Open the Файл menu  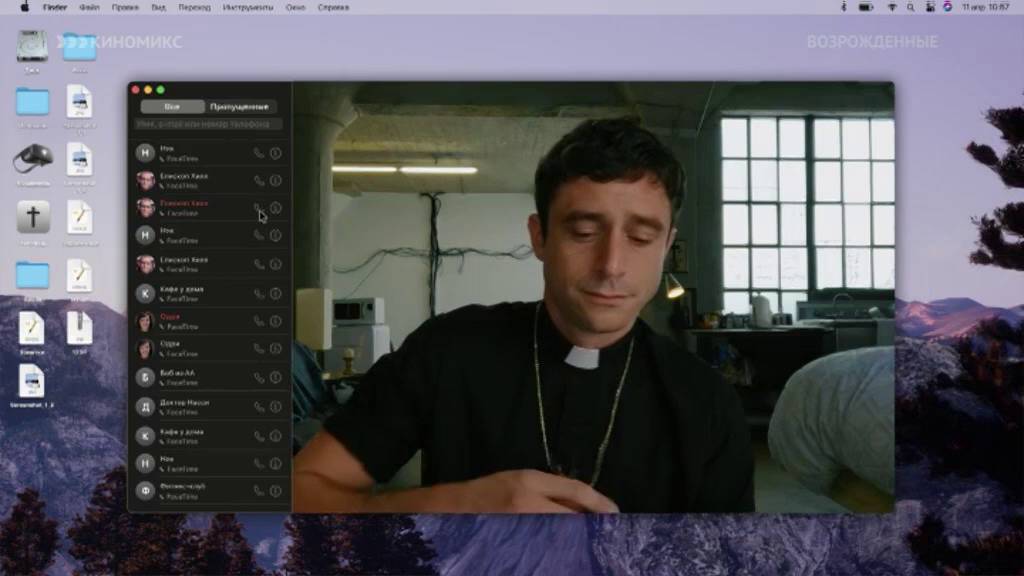click(89, 7)
